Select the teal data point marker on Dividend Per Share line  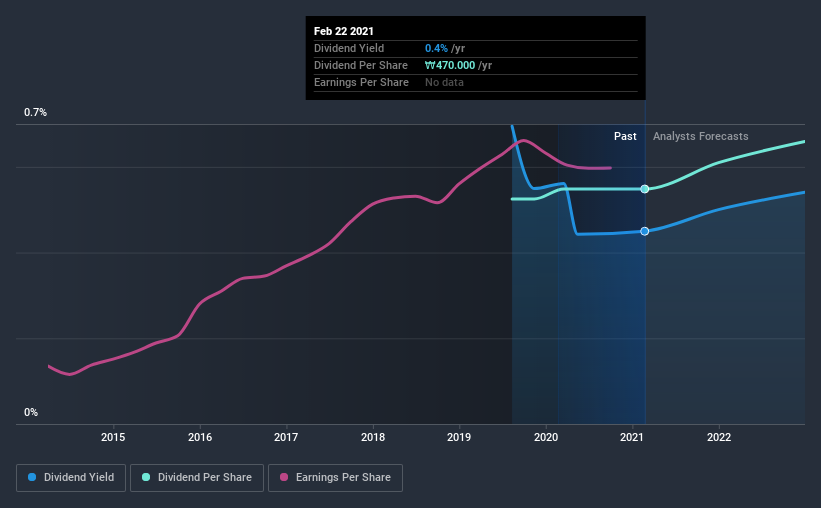tap(645, 189)
